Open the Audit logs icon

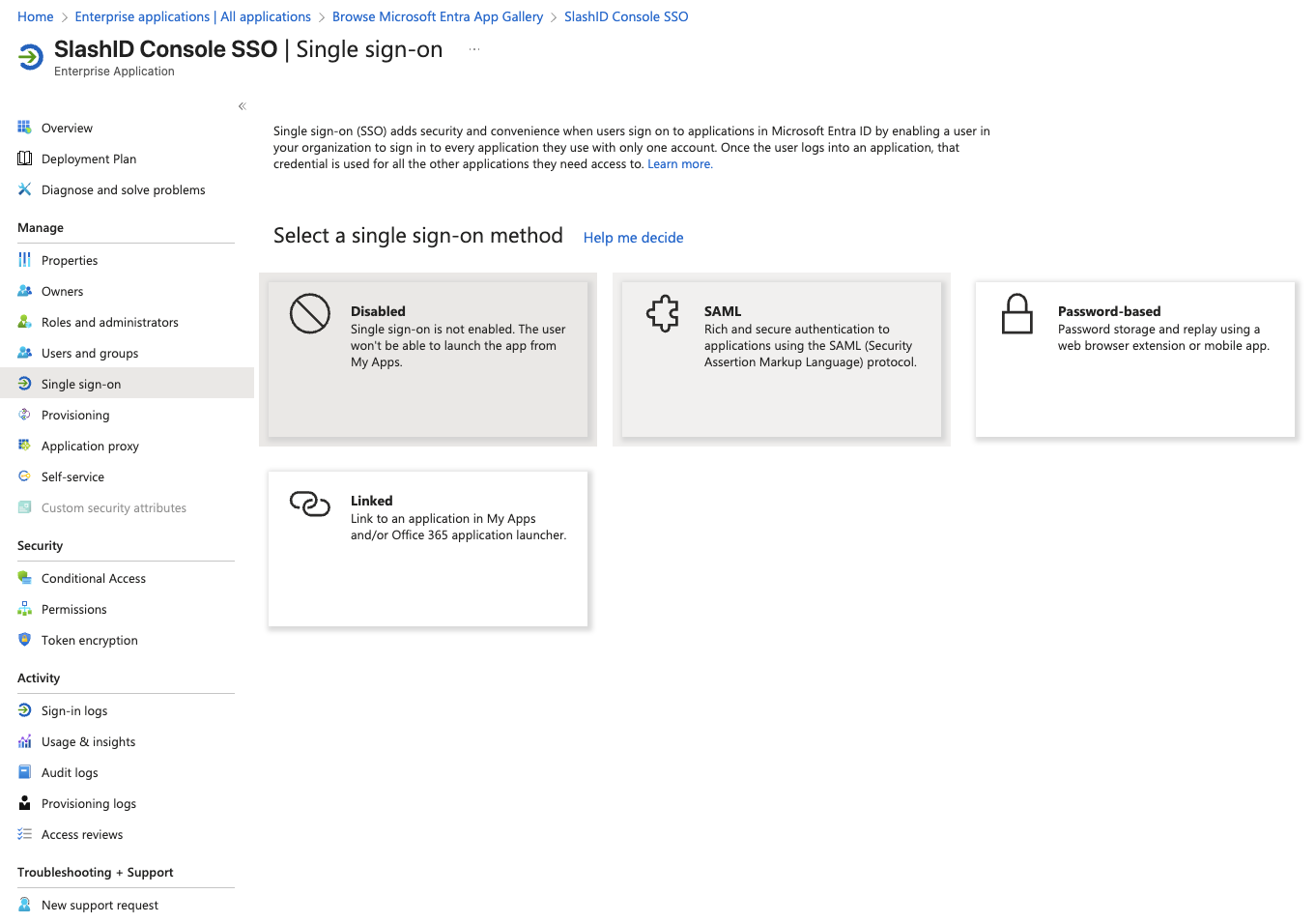[24, 772]
